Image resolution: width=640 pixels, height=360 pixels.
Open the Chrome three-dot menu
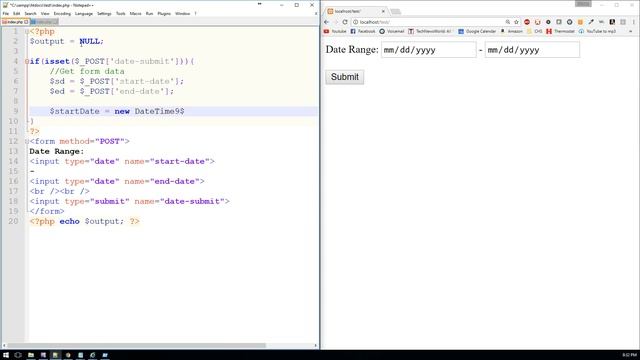[633, 22]
